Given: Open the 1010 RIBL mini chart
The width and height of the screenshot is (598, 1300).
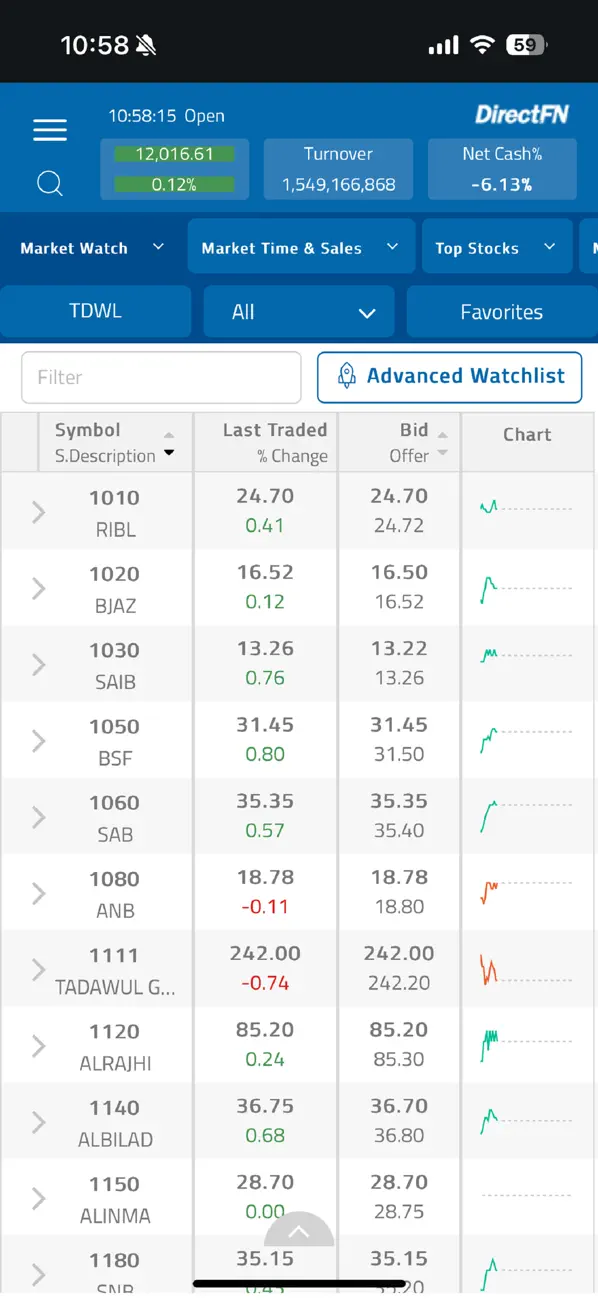Looking at the screenshot, I should click(x=527, y=510).
